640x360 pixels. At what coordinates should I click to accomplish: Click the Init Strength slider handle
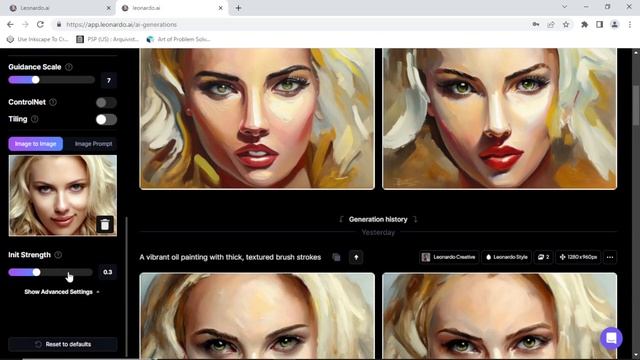click(x=36, y=272)
